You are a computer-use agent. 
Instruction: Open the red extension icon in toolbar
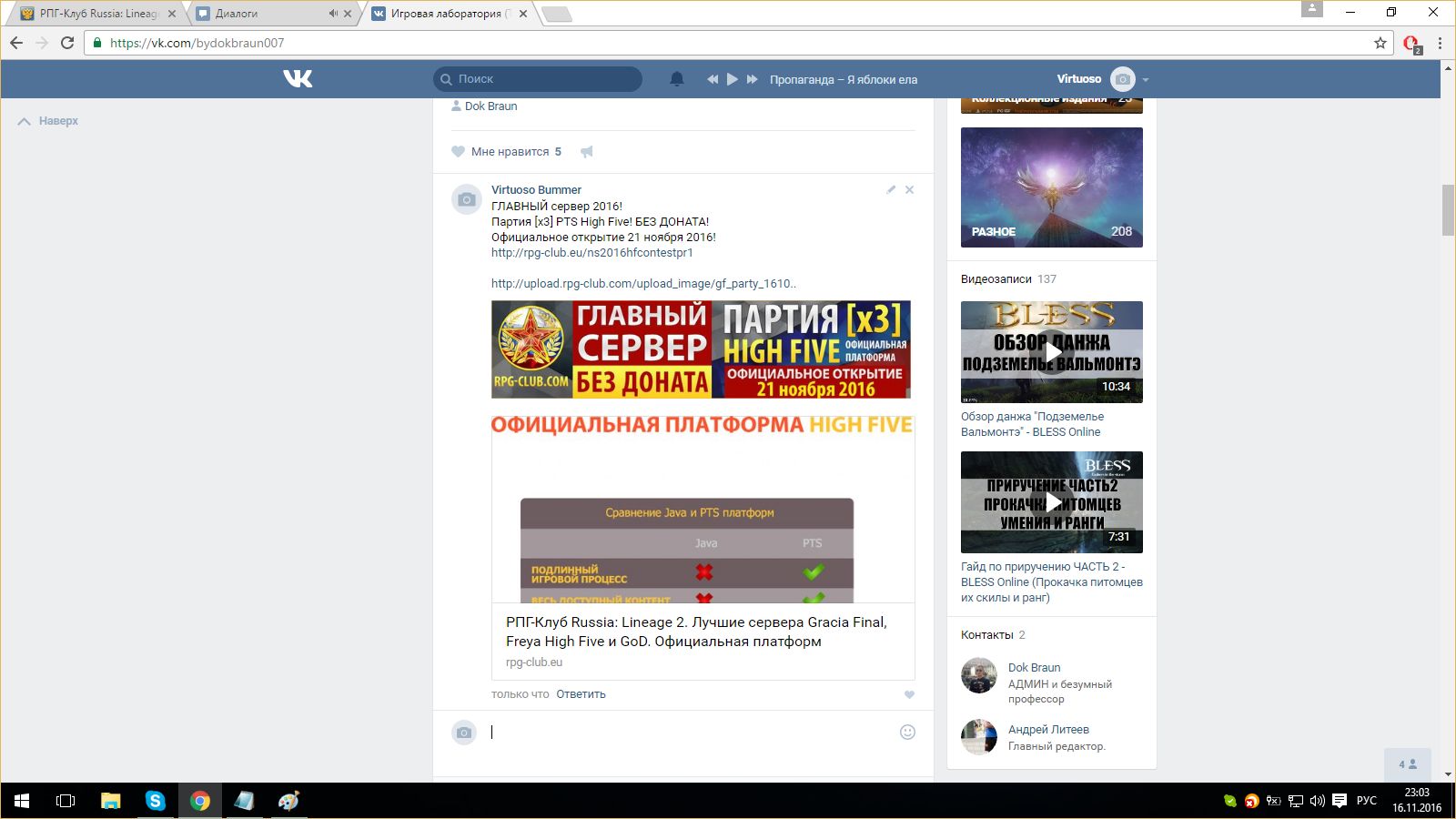[x=1411, y=43]
